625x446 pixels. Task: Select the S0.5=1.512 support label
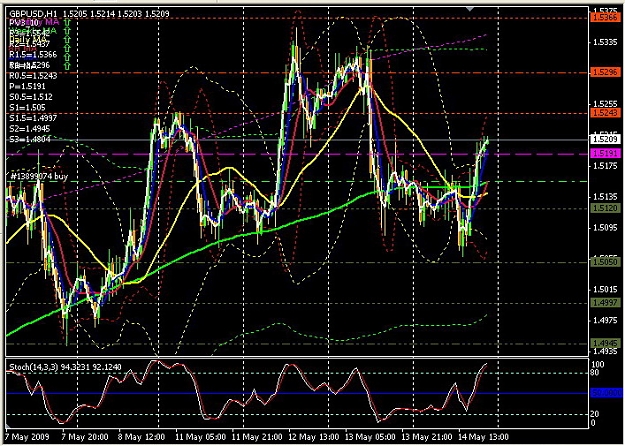(x=31, y=97)
